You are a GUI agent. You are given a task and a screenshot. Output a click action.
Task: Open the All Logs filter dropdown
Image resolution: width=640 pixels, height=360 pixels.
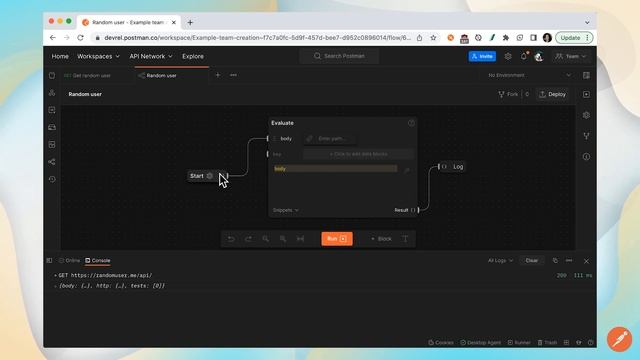(x=500, y=260)
